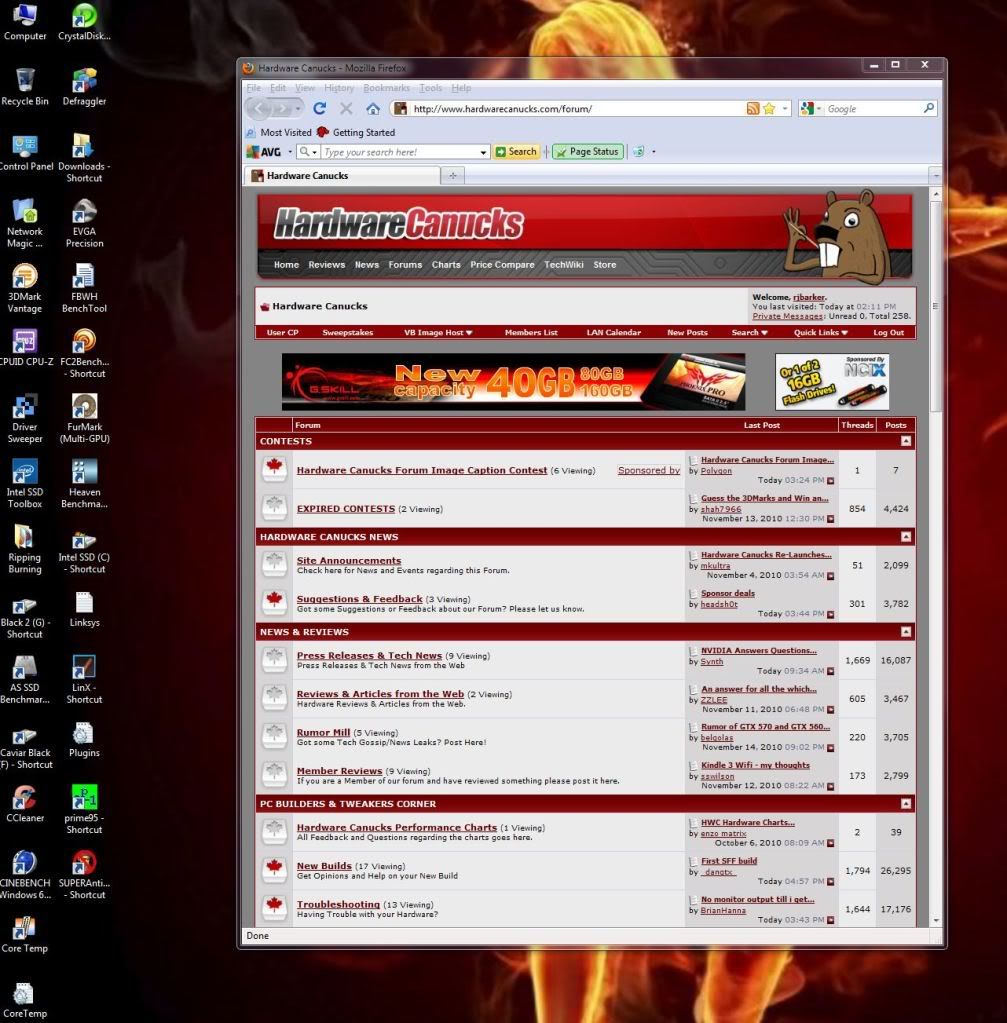
Task: Collapse PC BUILDERS & TWEAKERS CORNER category
Action: coord(906,804)
